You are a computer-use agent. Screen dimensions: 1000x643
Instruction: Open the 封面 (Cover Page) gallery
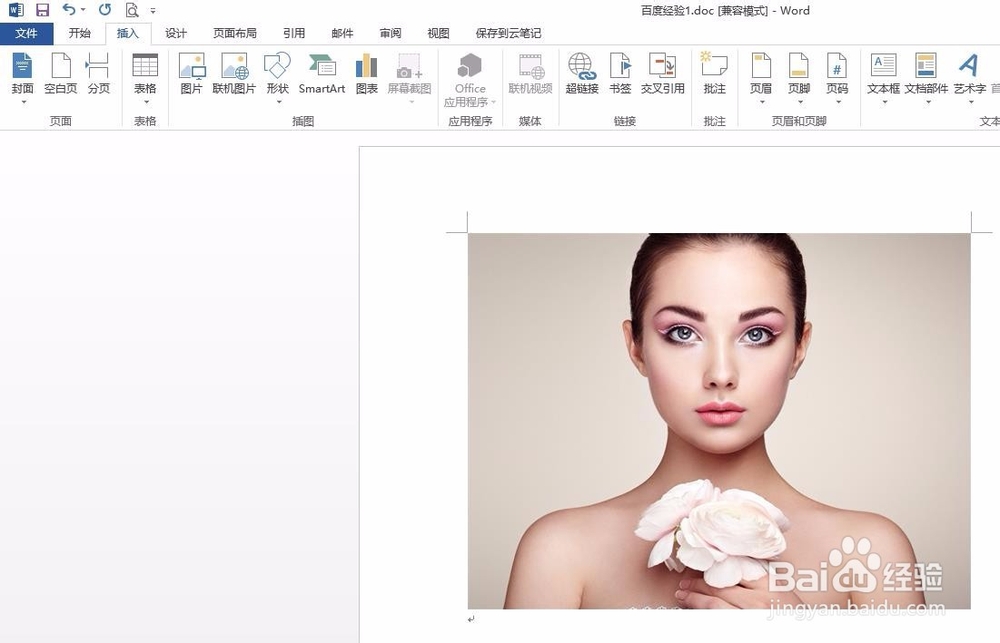click(x=21, y=75)
